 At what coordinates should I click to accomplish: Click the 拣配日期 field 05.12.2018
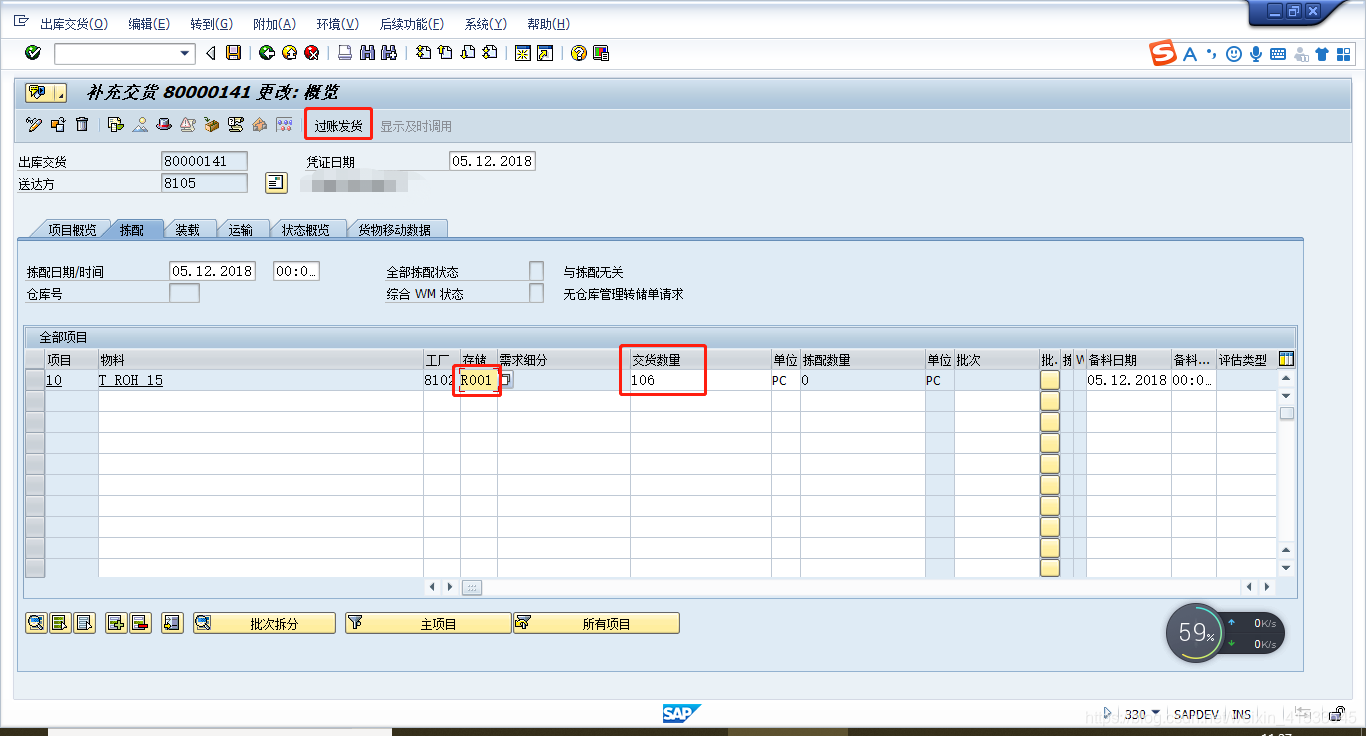pyautogui.click(x=212, y=271)
